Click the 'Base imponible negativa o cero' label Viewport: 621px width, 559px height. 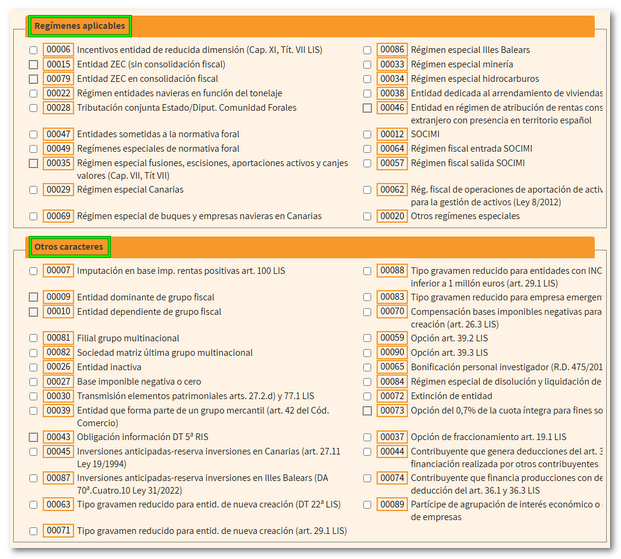point(139,382)
